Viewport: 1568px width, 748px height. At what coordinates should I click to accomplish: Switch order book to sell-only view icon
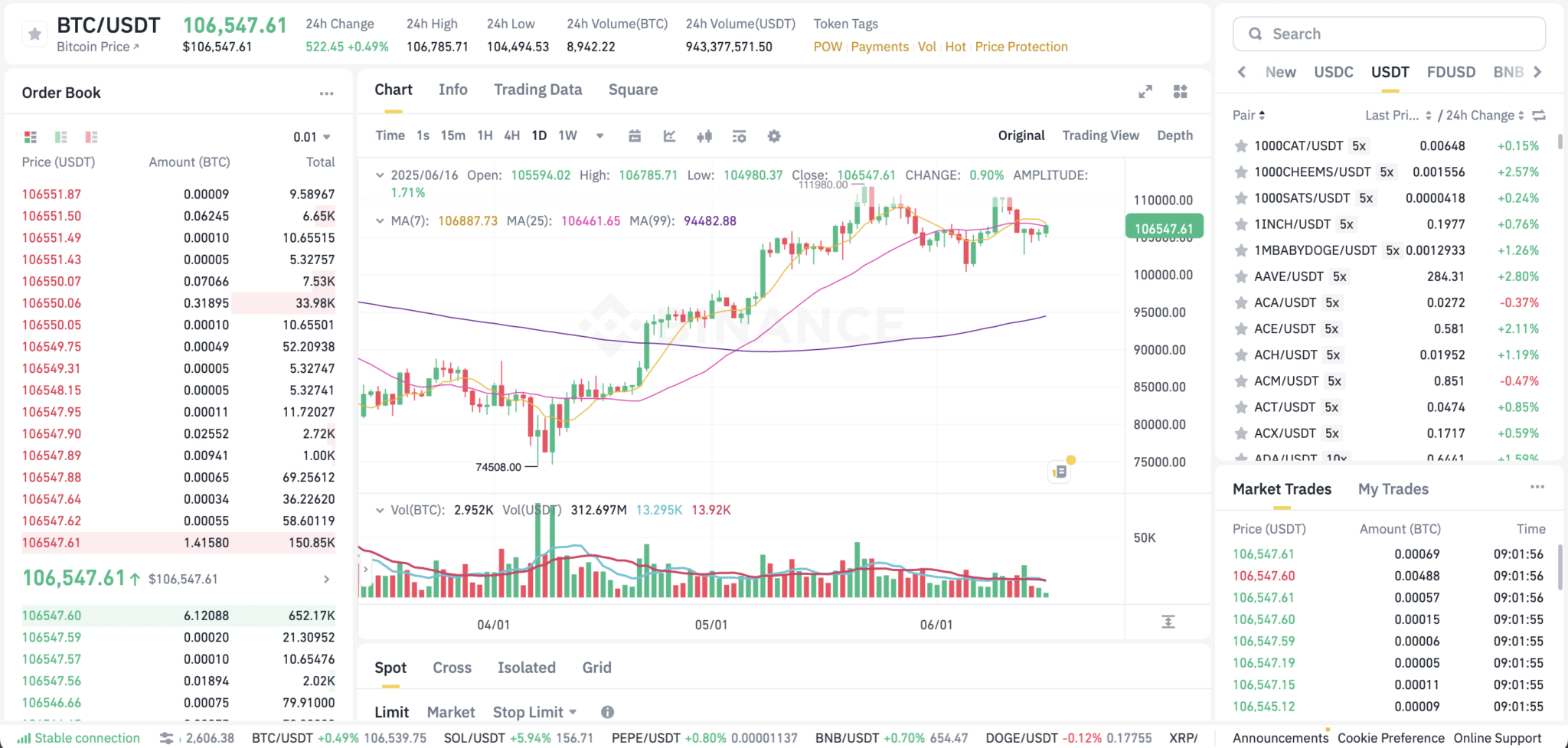(92, 137)
